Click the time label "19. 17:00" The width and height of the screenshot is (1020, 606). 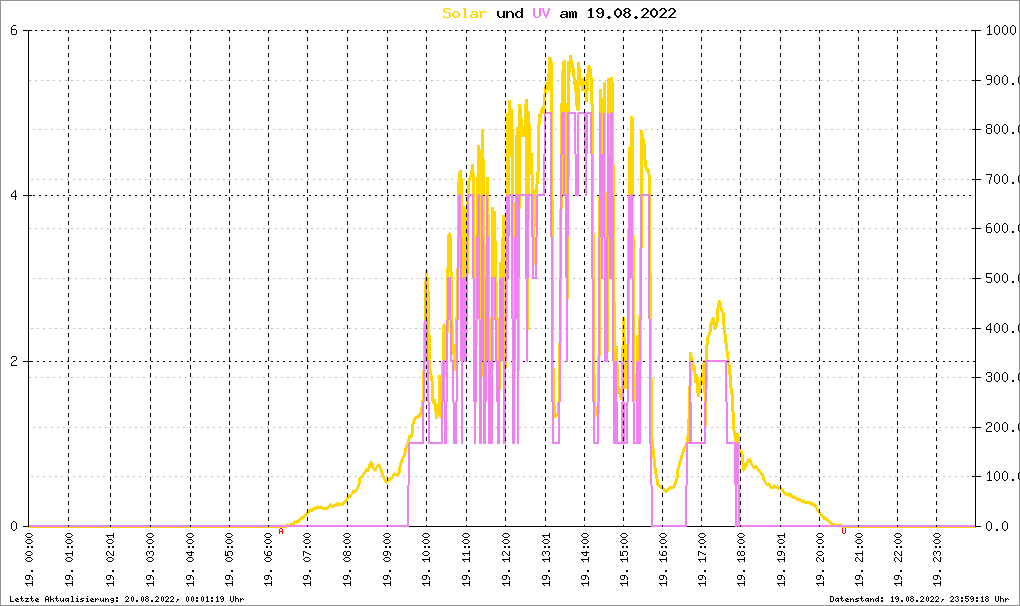702,560
